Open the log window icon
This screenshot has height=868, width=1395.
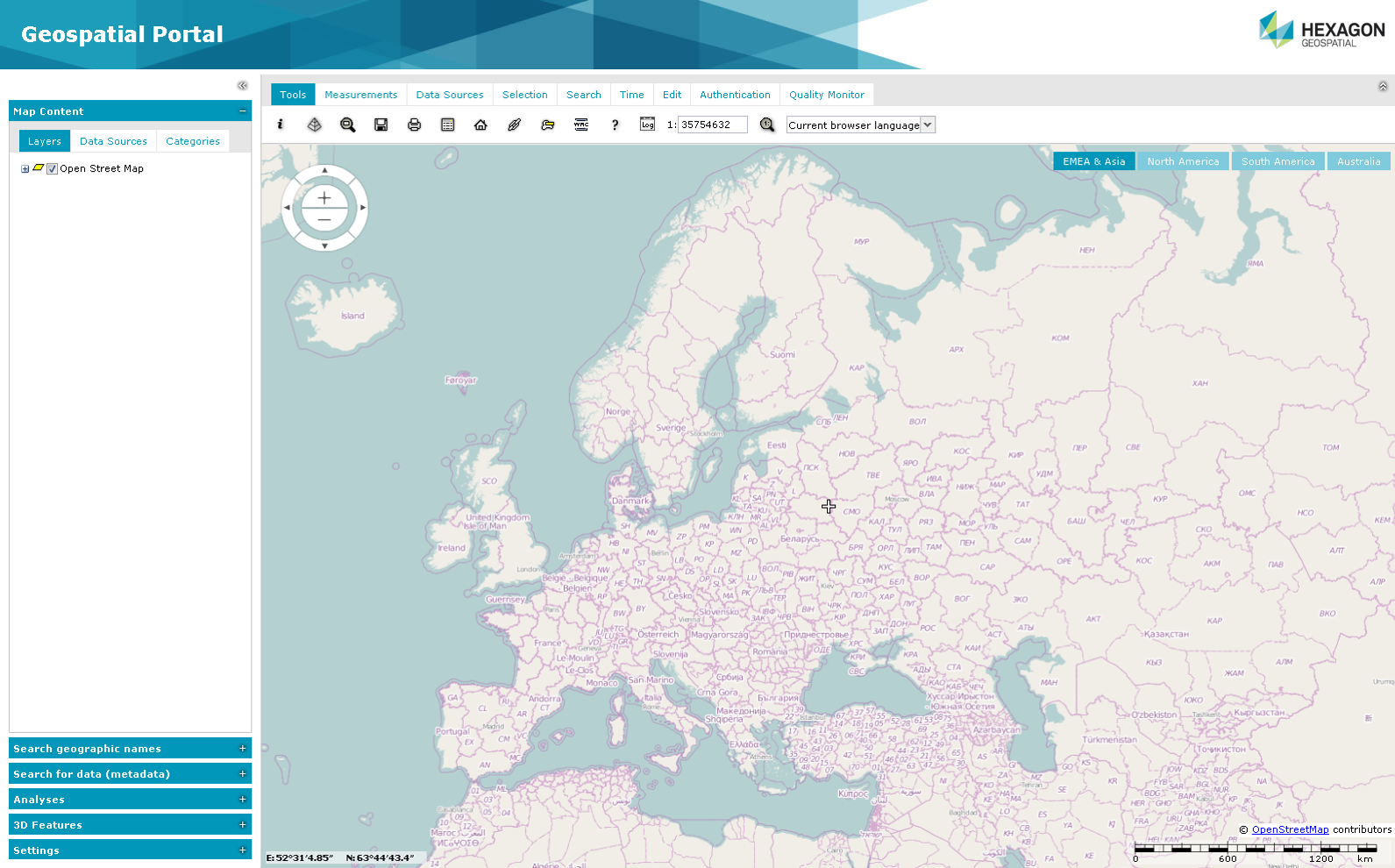pos(647,125)
